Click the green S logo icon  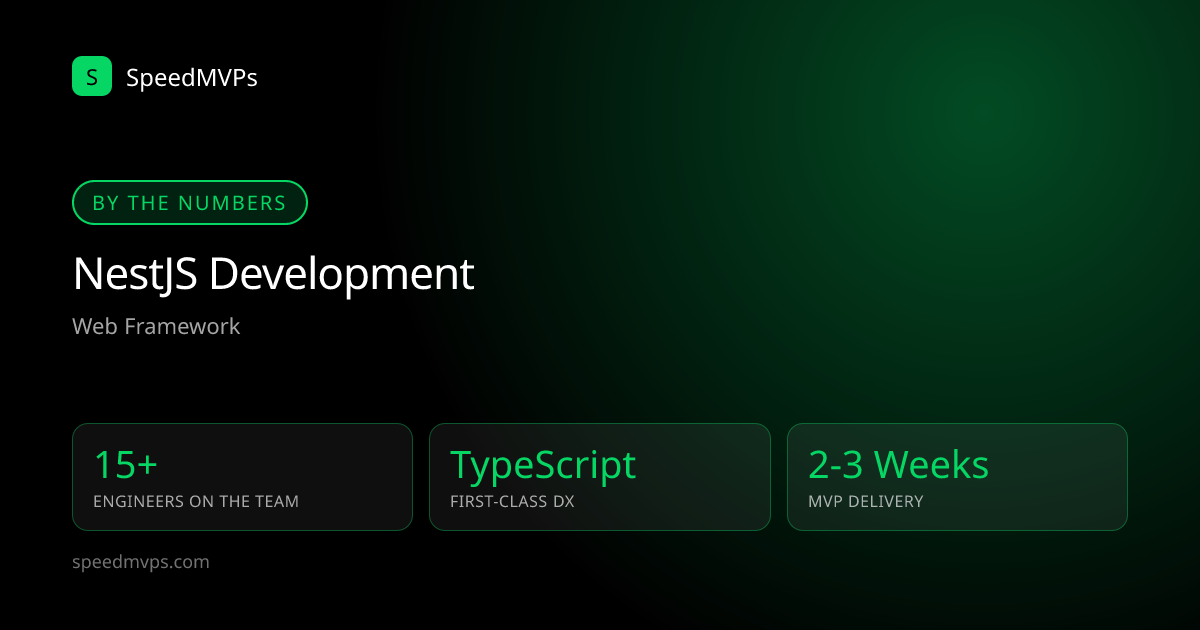92,76
